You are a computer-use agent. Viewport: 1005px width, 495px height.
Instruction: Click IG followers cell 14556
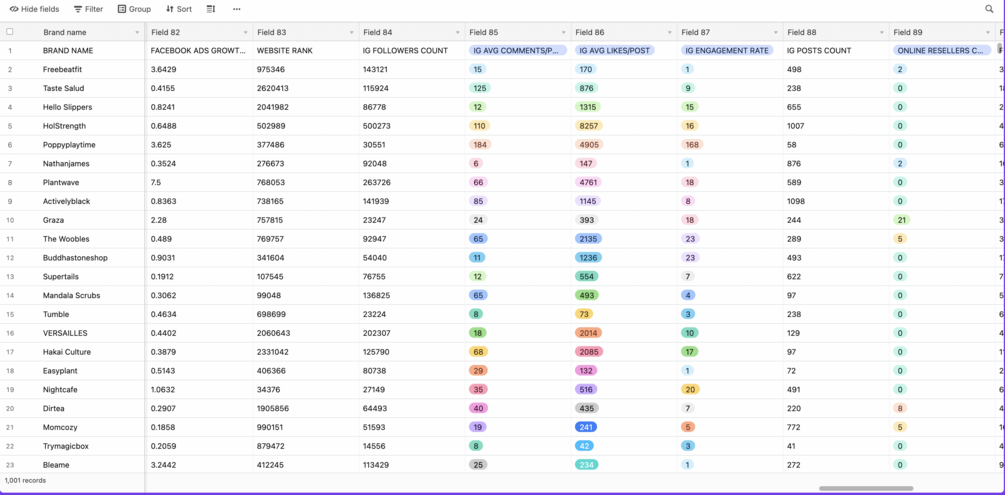[412, 446]
